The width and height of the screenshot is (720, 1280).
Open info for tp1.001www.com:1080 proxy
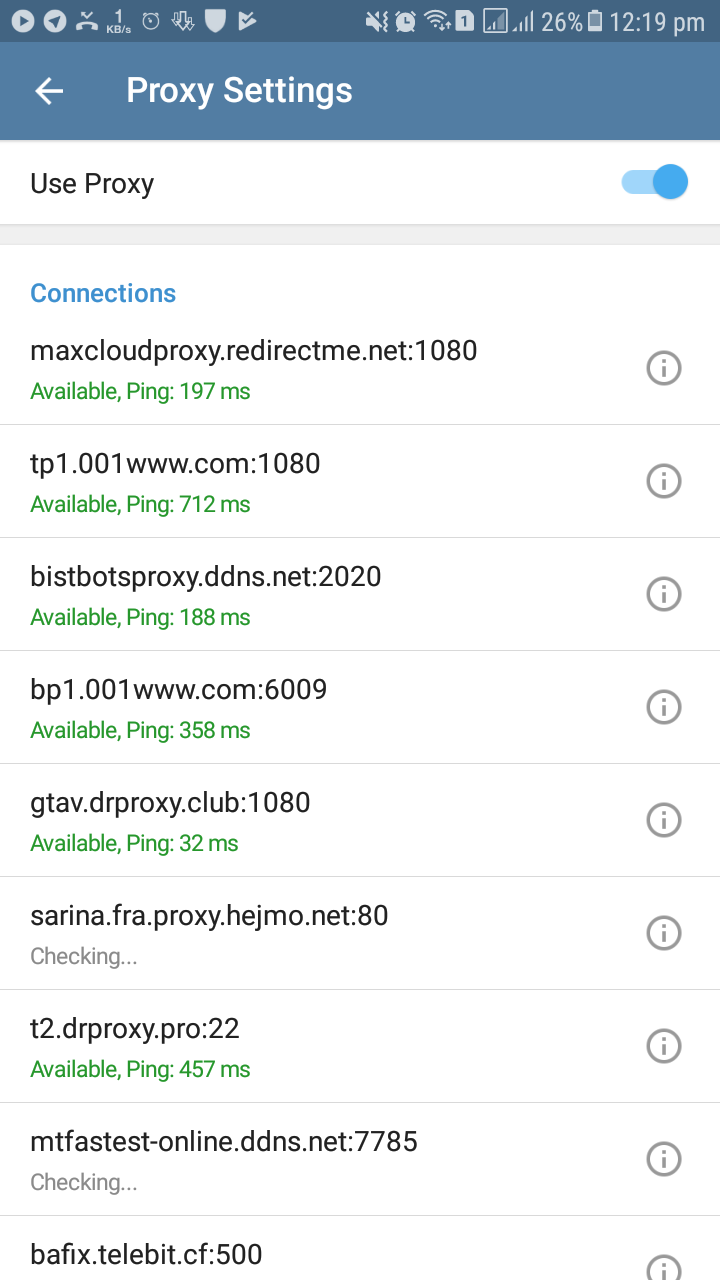coord(663,481)
